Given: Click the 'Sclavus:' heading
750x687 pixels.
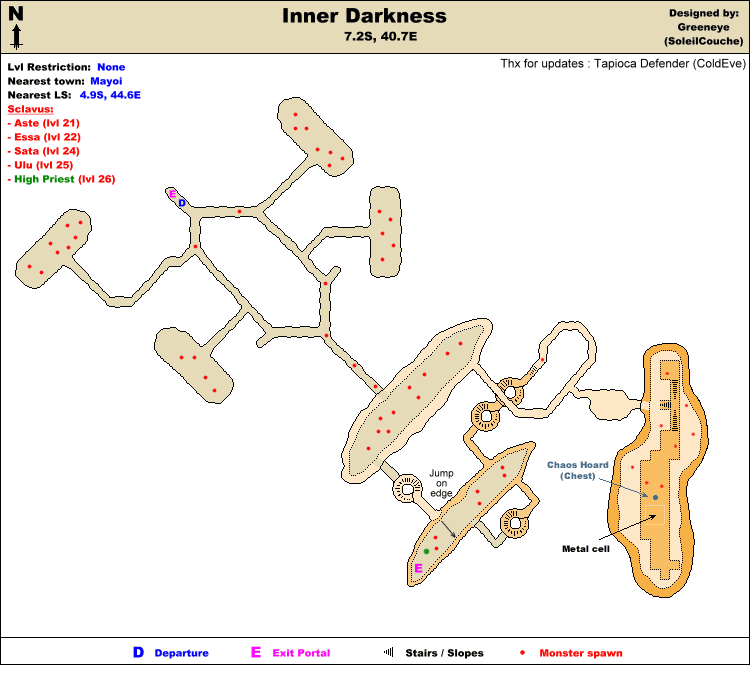Looking at the screenshot, I should click(x=30, y=109).
